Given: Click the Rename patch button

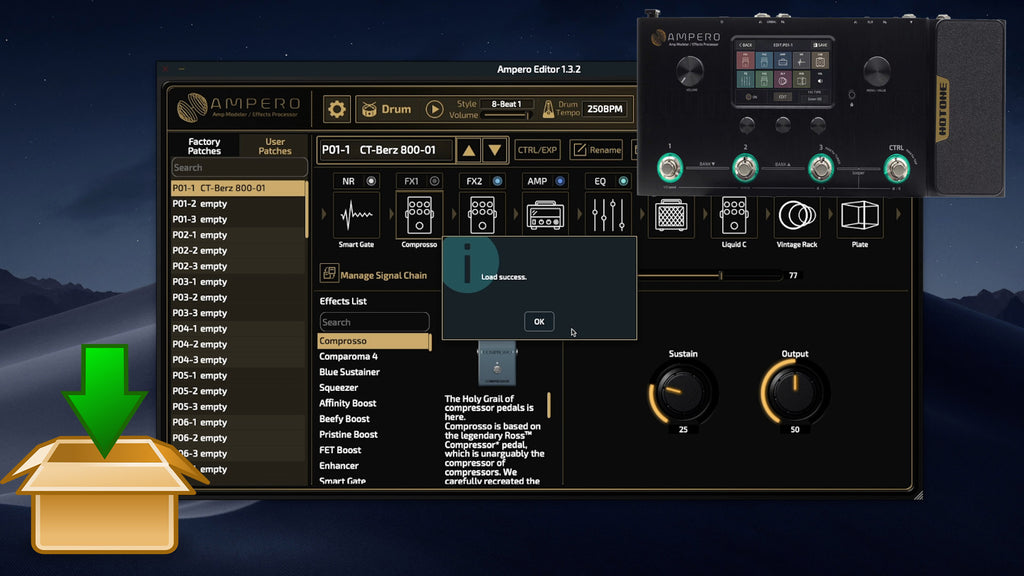Looking at the screenshot, I should click(596, 150).
